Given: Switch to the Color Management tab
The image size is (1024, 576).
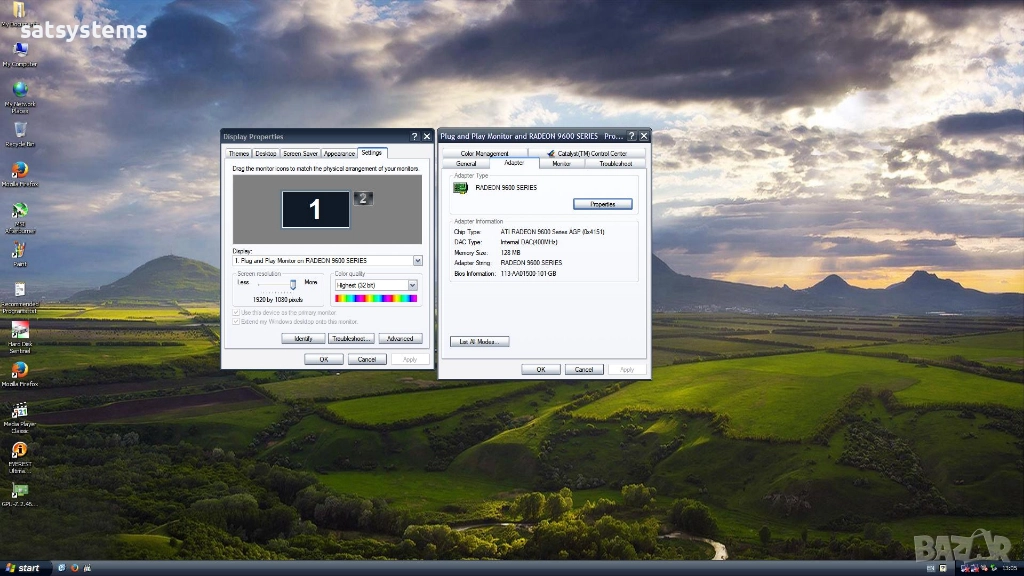Looking at the screenshot, I should (485, 154).
